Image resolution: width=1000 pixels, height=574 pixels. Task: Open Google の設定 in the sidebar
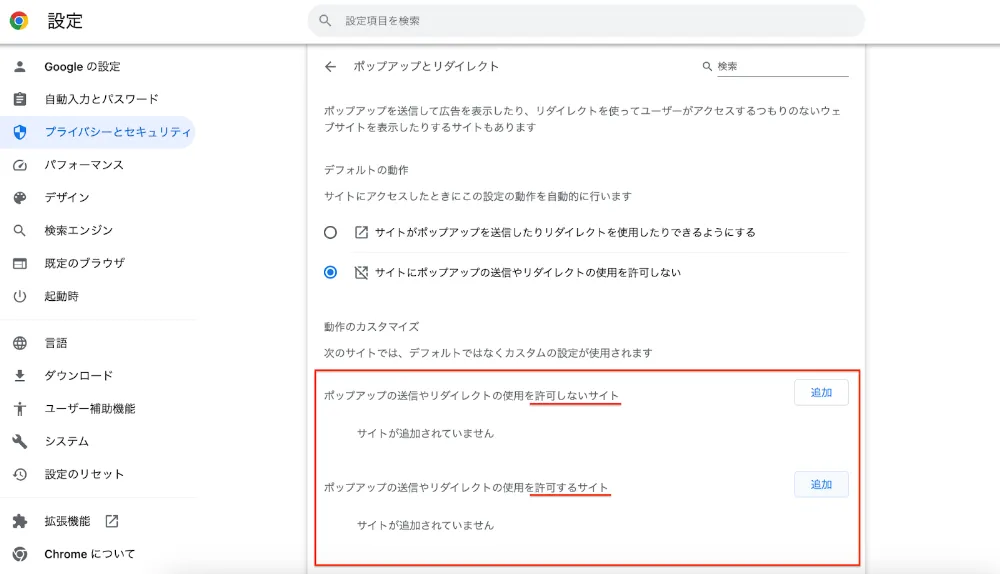82,66
